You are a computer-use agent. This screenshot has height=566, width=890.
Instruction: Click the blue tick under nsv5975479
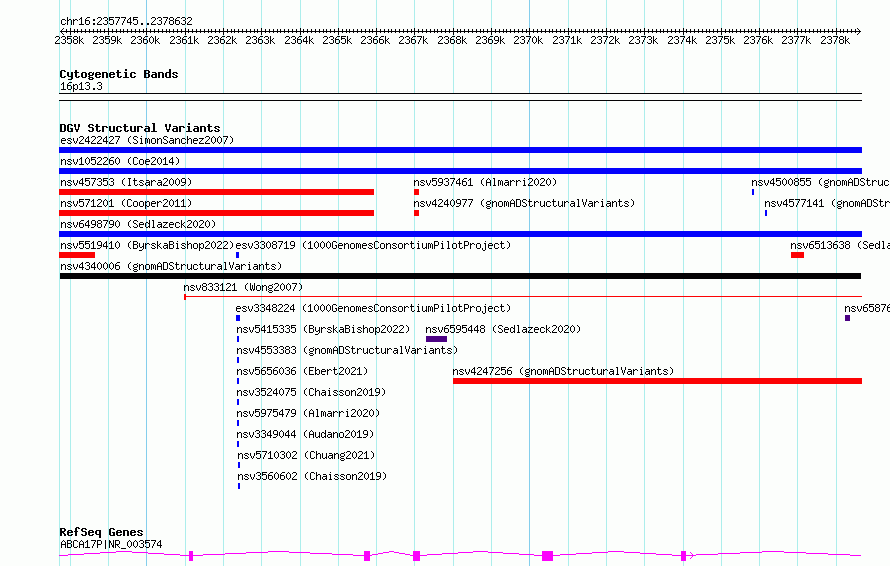point(238,423)
